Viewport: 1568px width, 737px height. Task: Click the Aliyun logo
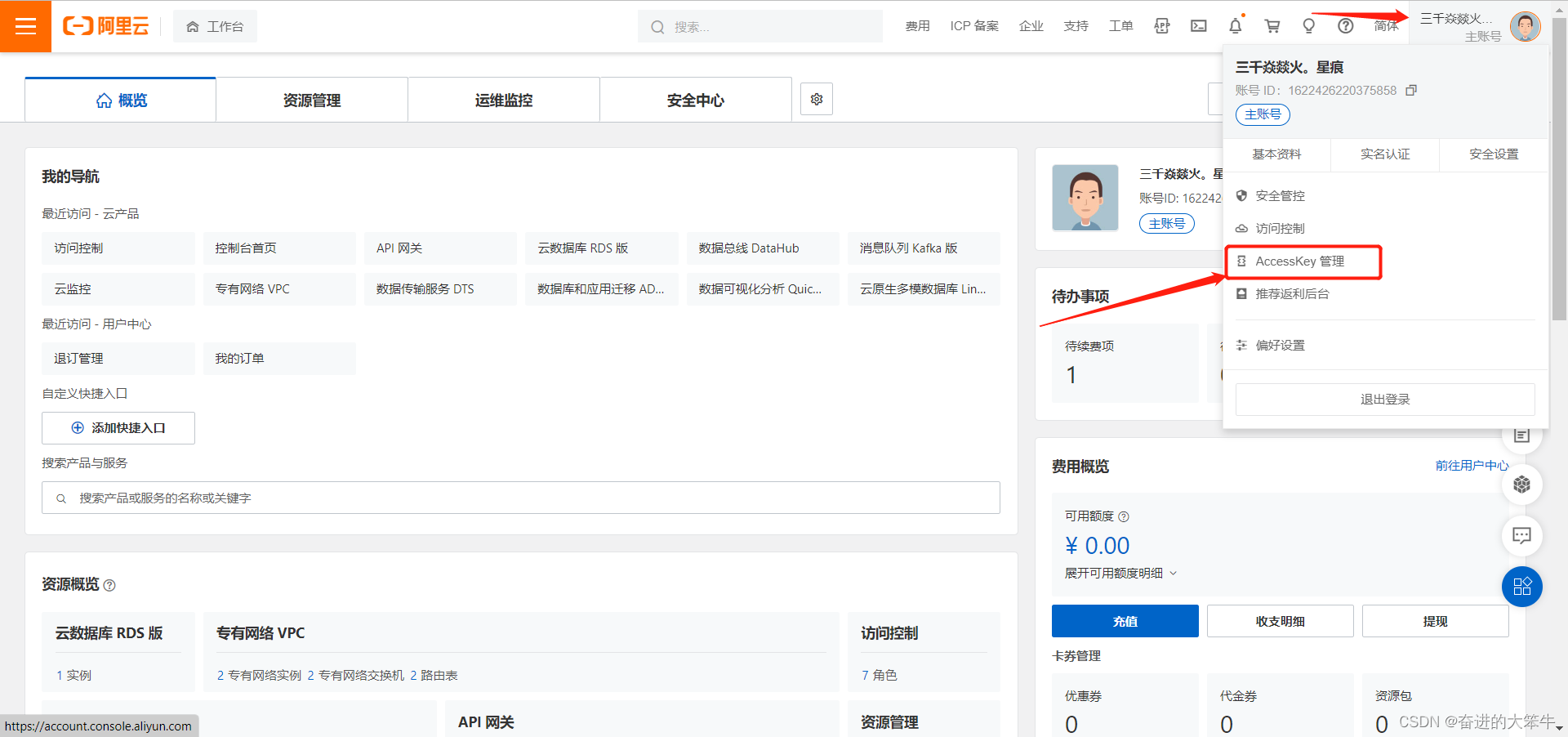[106, 26]
